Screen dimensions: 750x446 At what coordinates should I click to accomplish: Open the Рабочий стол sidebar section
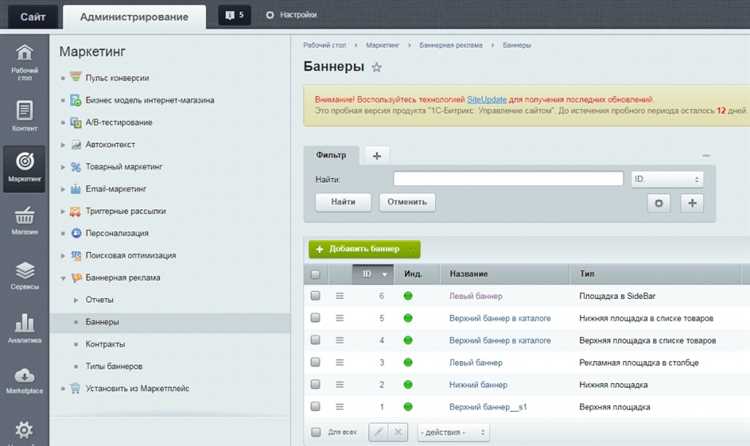click(x=24, y=62)
